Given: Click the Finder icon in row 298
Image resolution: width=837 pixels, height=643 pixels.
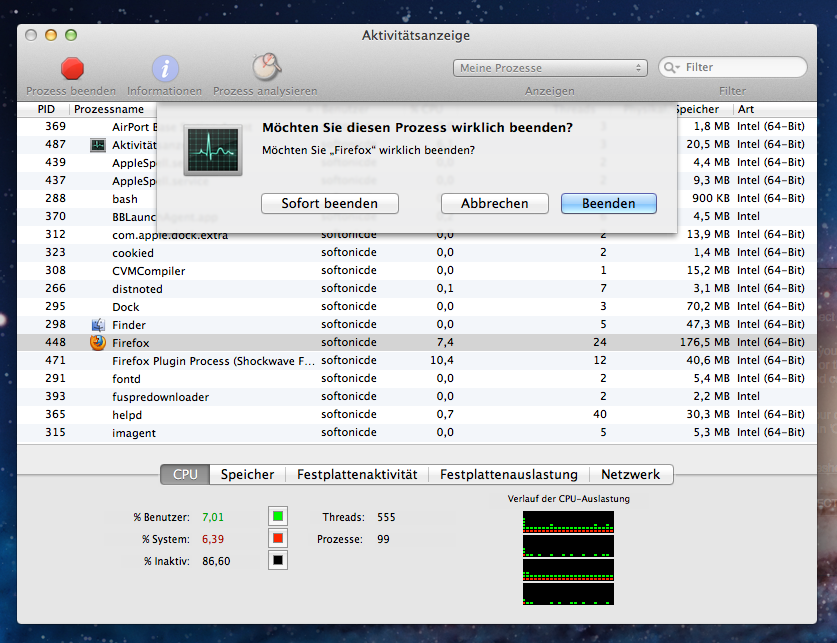Looking at the screenshot, I should (x=98, y=324).
